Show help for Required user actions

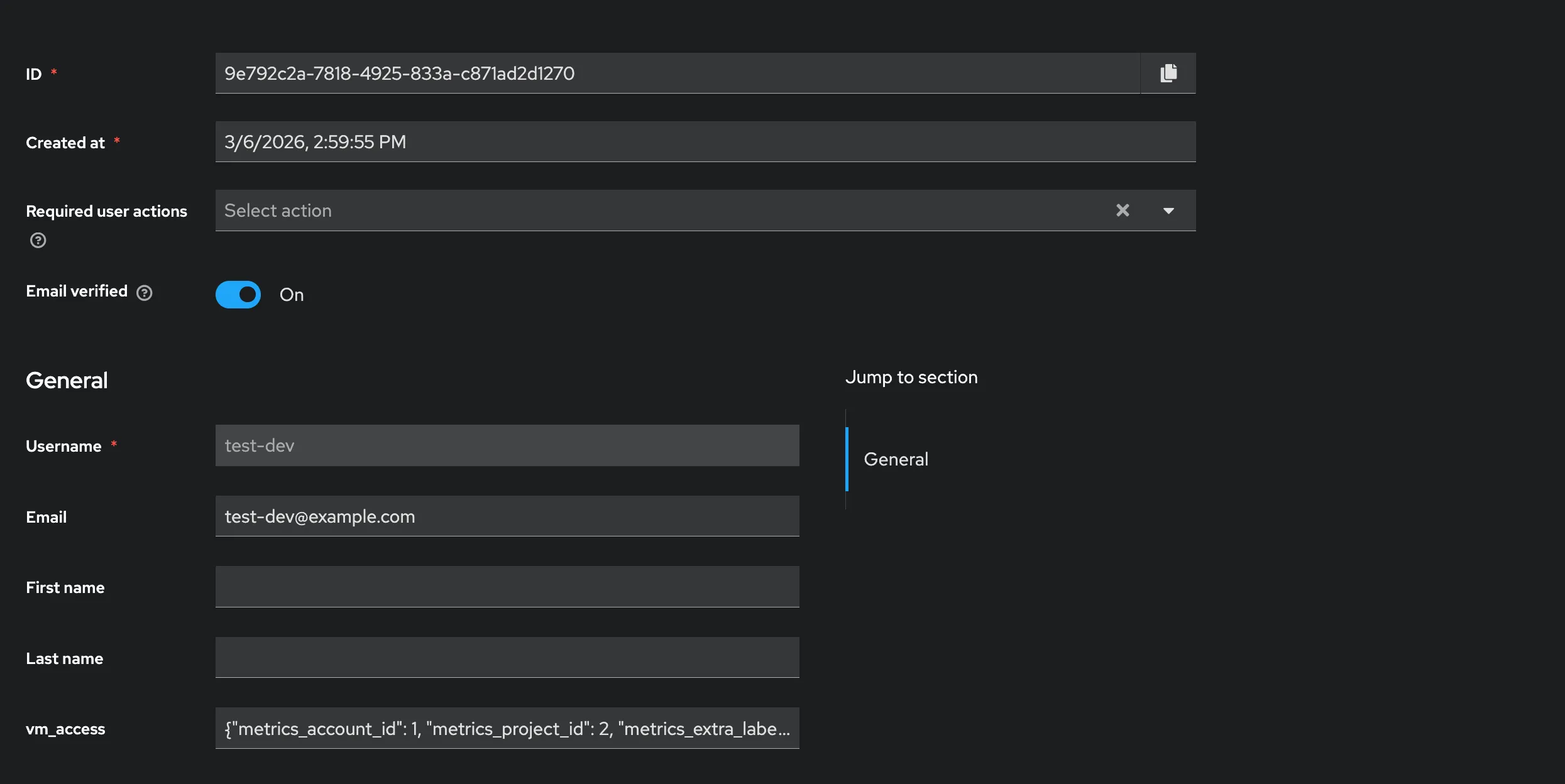(38, 241)
